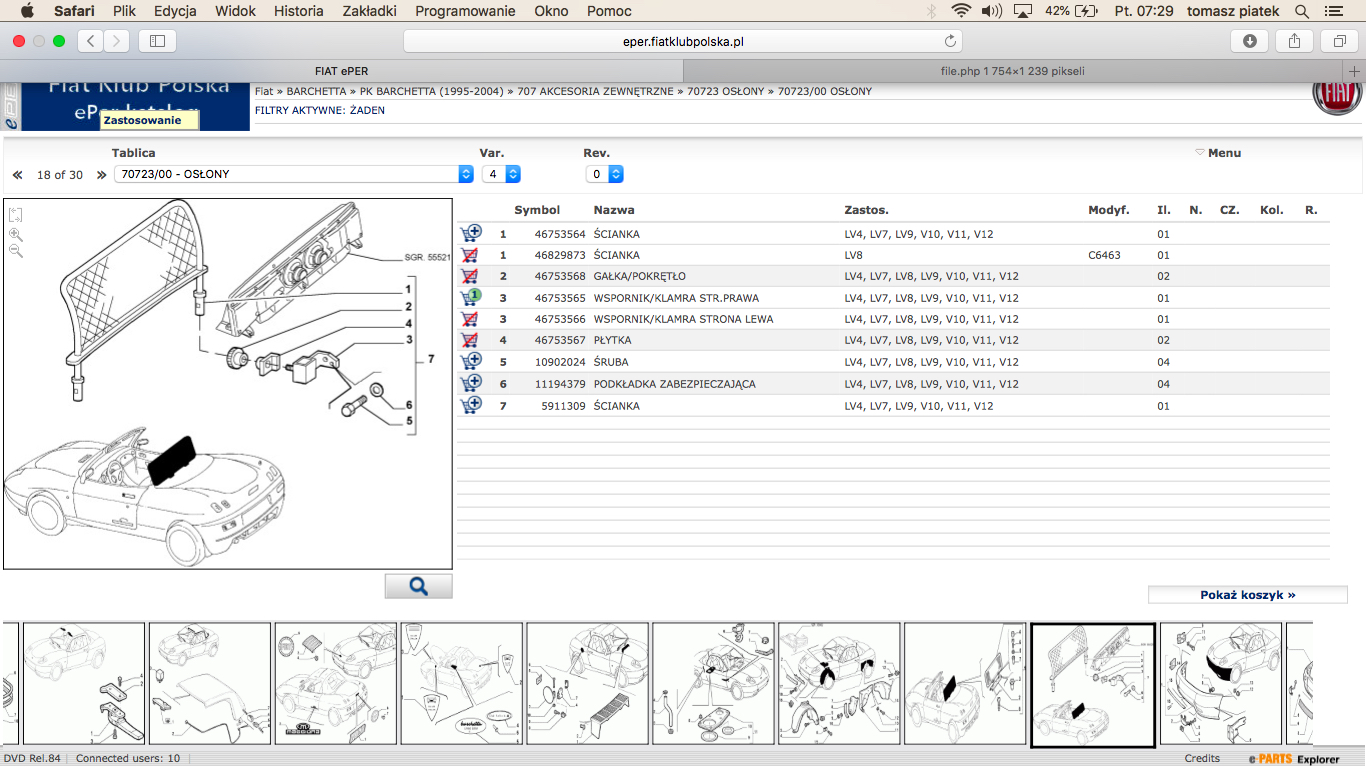
Task: Go to next table with double-right arrow
Action: [101, 175]
